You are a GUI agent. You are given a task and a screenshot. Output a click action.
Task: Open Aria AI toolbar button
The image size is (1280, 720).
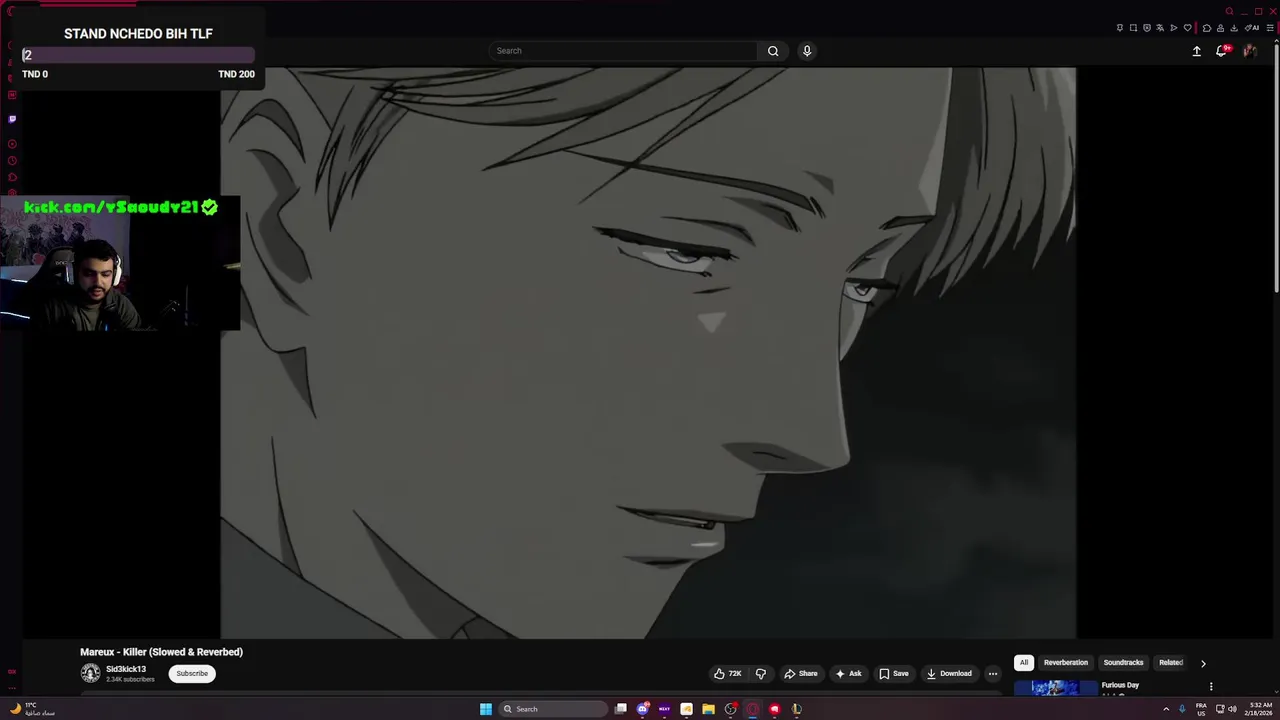click(1252, 28)
